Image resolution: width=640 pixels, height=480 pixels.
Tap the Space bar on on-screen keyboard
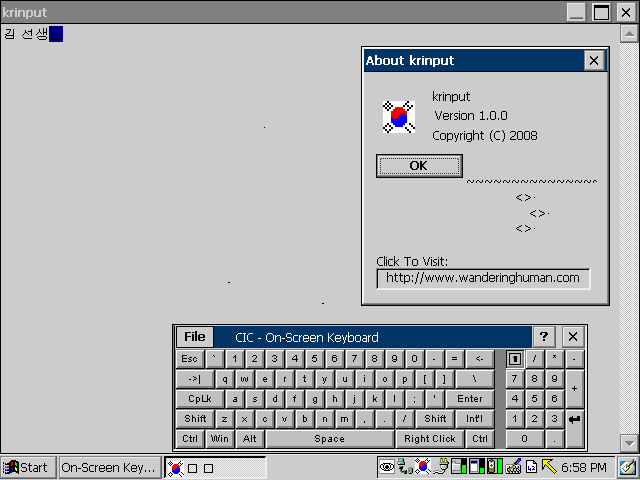pyautogui.click(x=330, y=439)
